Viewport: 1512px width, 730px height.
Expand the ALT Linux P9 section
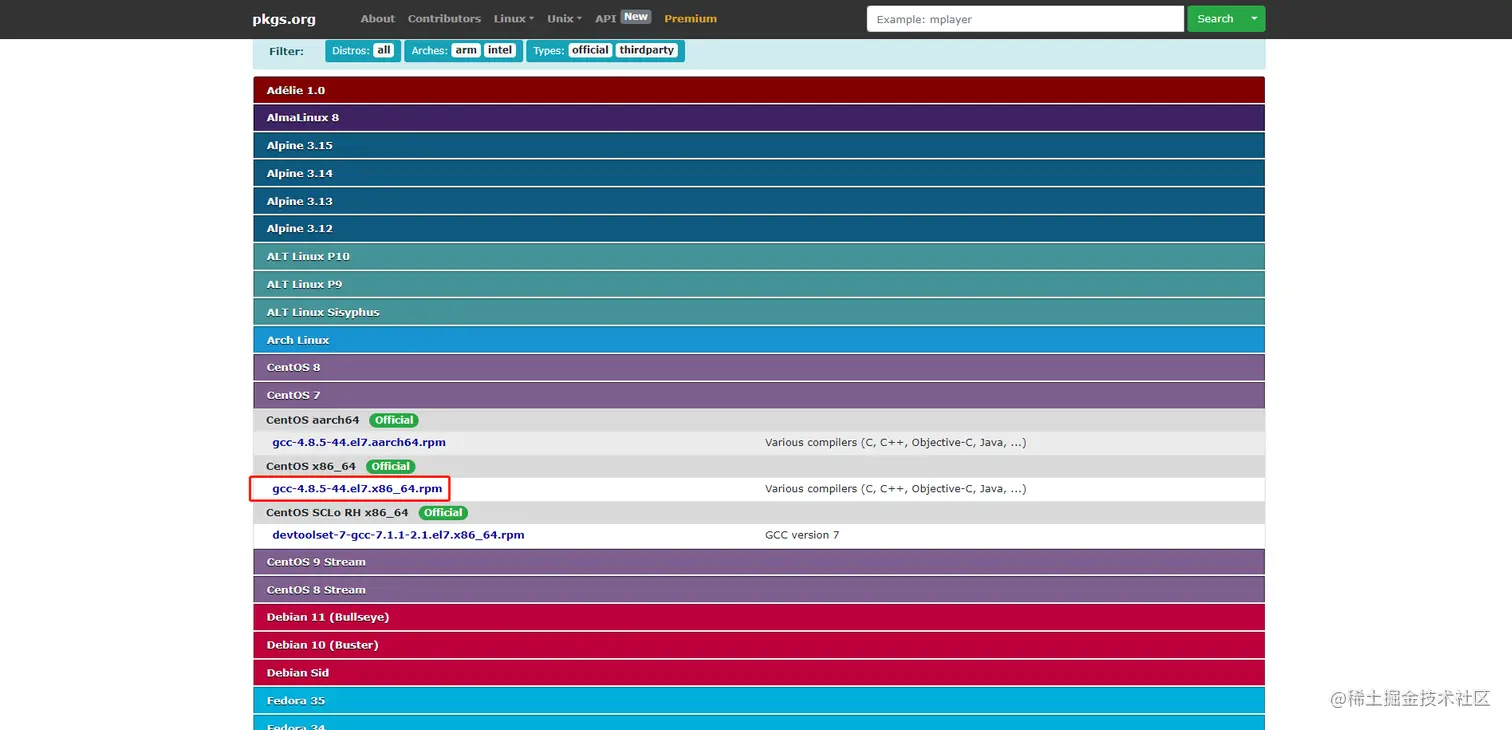pyautogui.click(x=759, y=285)
